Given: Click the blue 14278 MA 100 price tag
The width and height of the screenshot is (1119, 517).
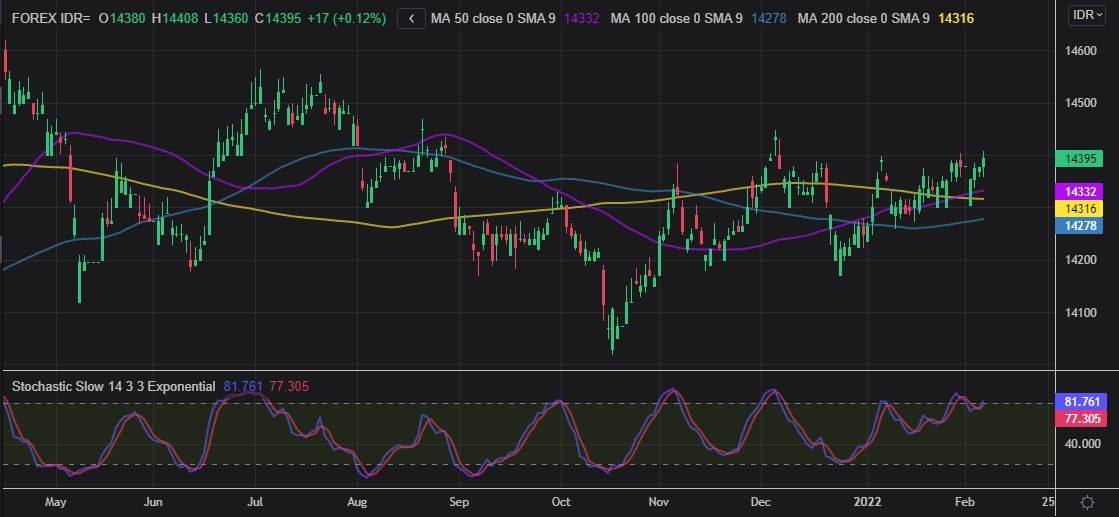Looking at the screenshot, I should click(1078, 226).
